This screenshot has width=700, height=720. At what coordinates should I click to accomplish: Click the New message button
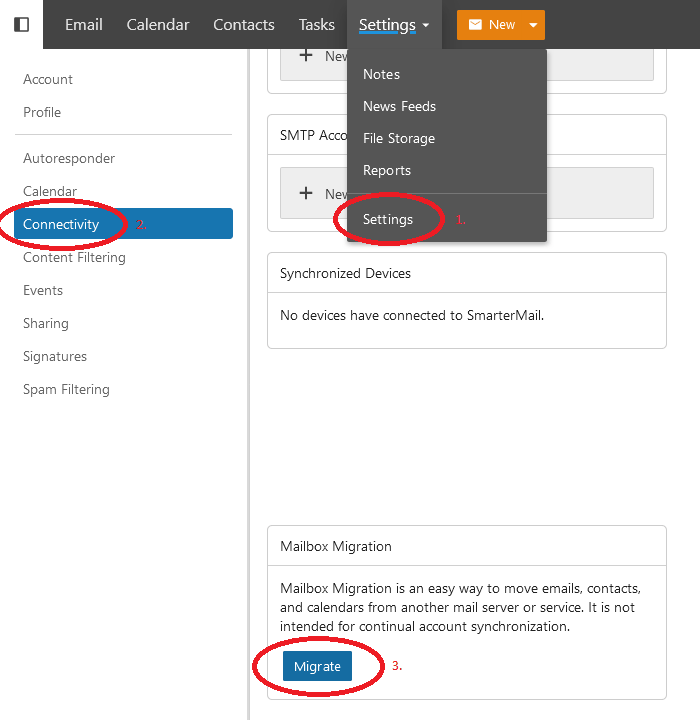coord(501,25)
